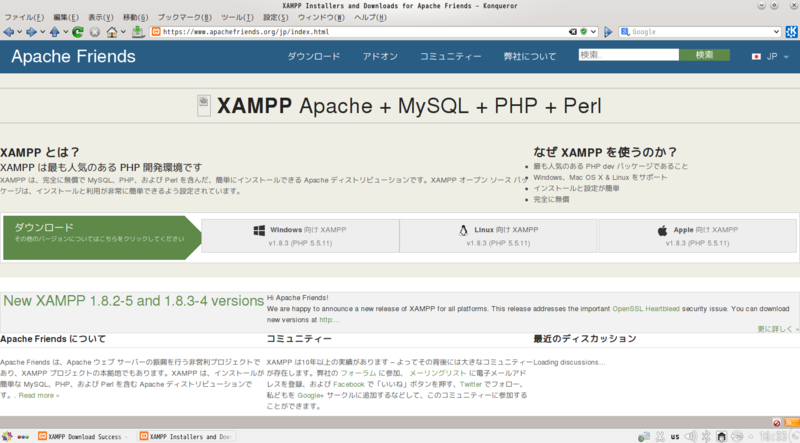Screen dimensions: 800x443
Task: Open the Google+ link
Action: tap(310, 396)
